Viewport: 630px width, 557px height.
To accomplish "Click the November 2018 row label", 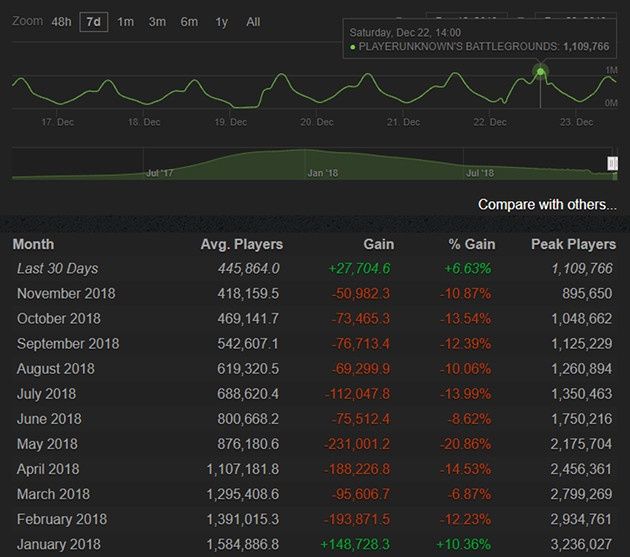I will pyautogui.click(x=66, y=294).
